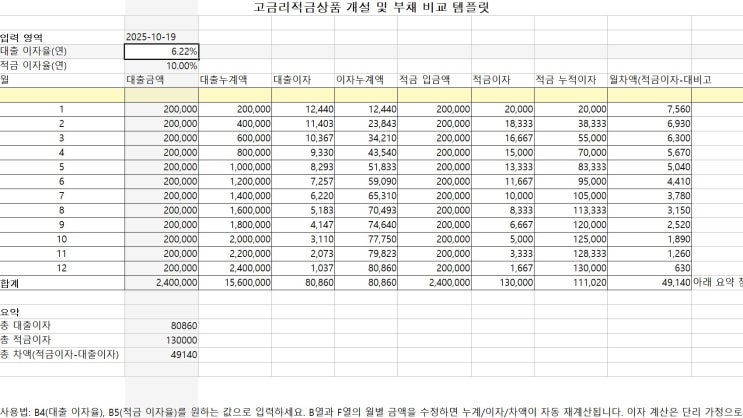The width and height of the screenshot is (743, 418).
Task: Click the title 고금리적금상품 개설 및 부채 비교 템플릿
Action: pyautogui.click(x=371, y=8)
